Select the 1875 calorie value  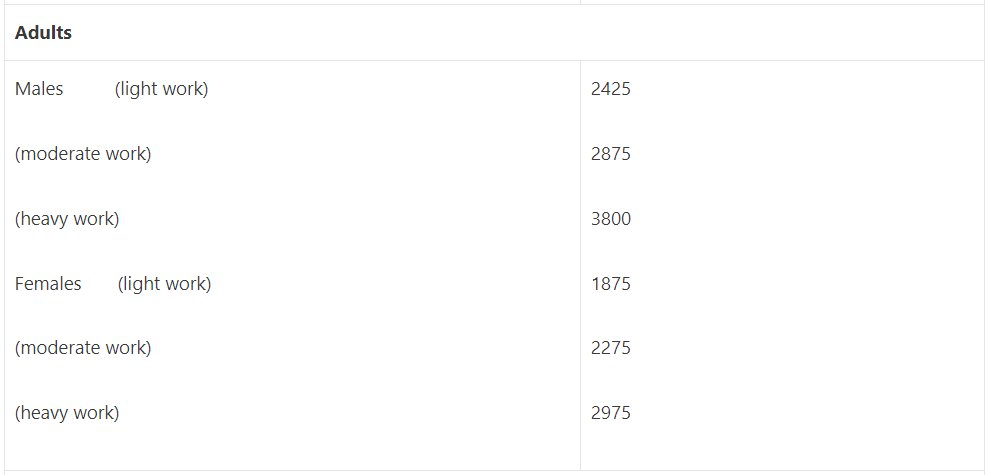(x=611, y=284)
